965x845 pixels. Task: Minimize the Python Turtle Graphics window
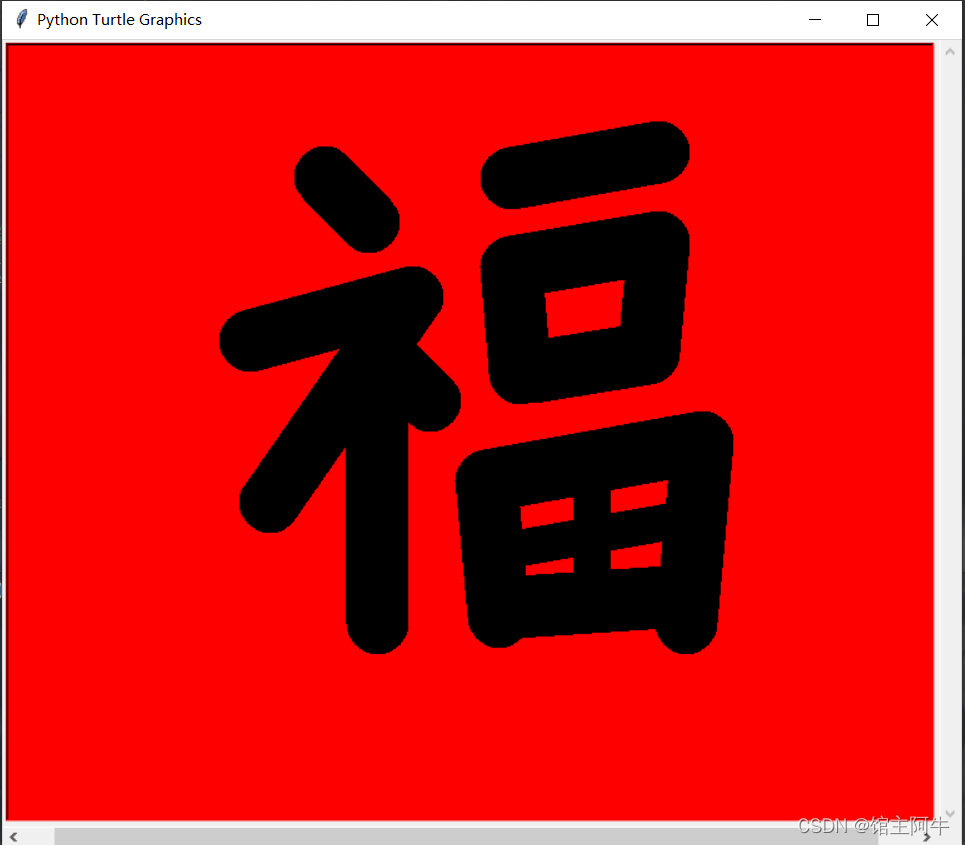click(x=814, y=19)
